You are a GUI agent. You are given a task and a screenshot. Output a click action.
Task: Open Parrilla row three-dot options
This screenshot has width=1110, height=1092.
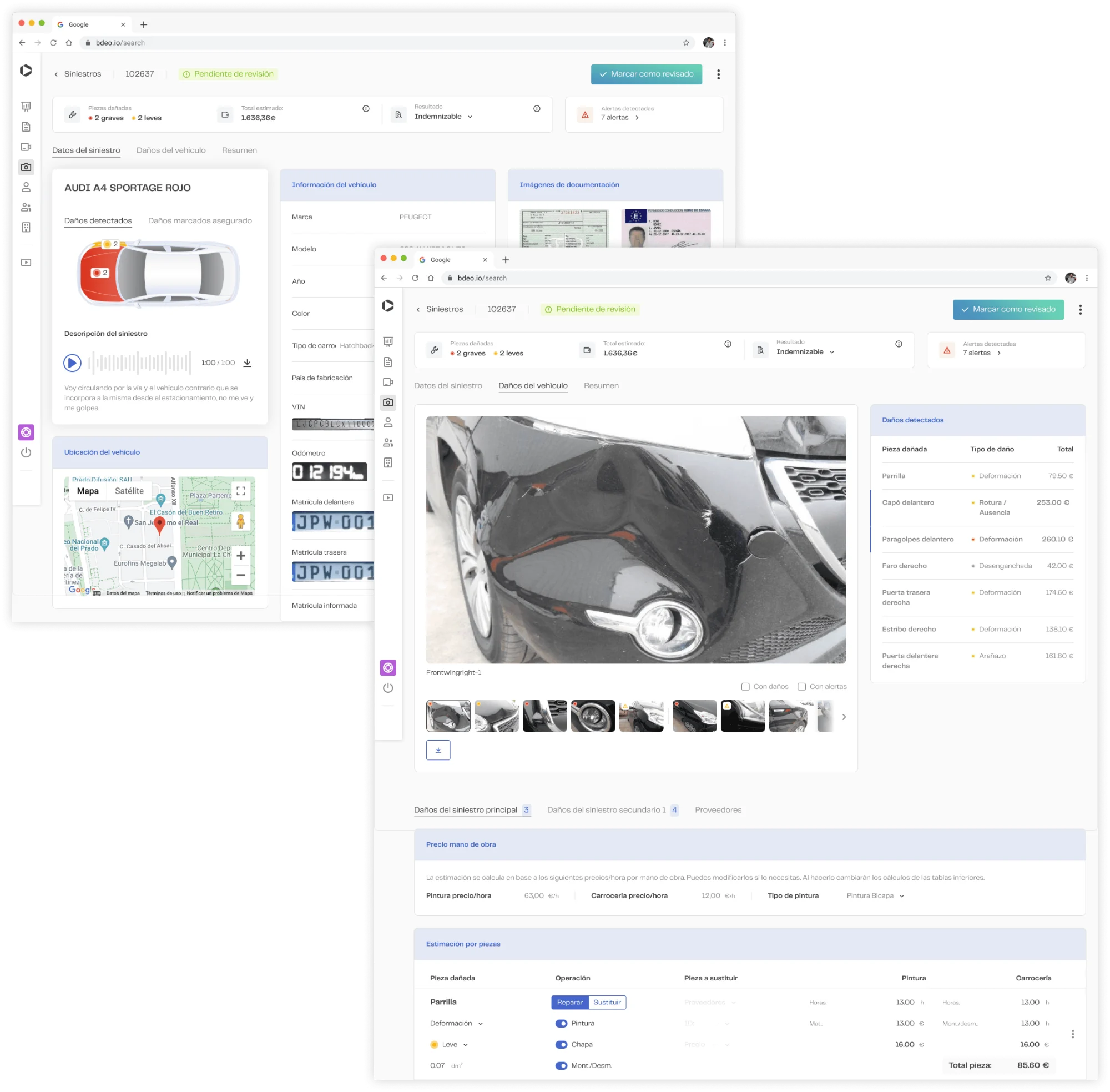(x=1073, y=1034)
